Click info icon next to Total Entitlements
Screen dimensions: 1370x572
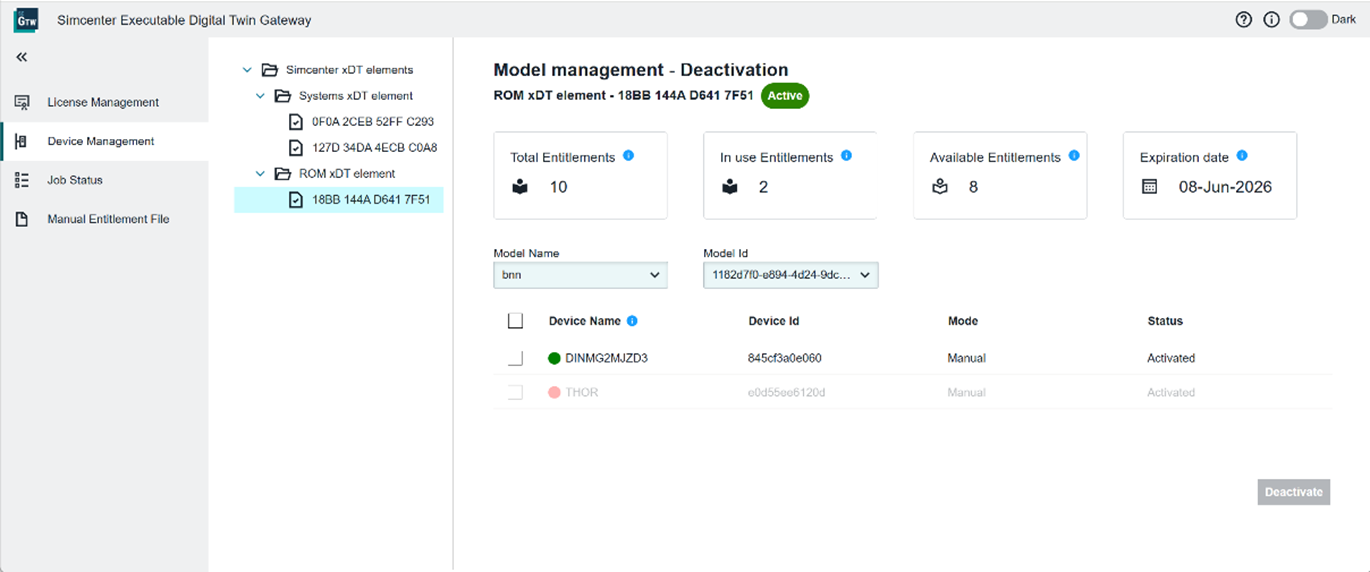pos(628,156)
